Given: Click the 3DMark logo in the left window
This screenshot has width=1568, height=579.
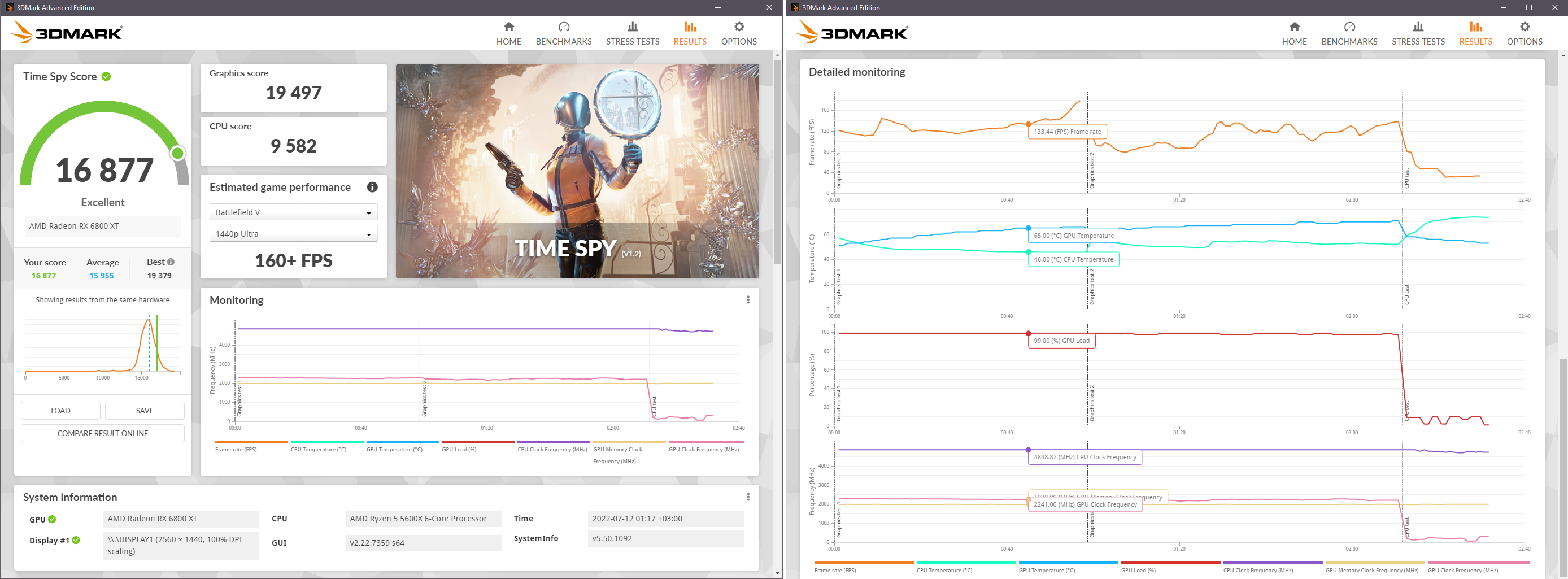Looking at the screenshot, I should coord(67,32).
